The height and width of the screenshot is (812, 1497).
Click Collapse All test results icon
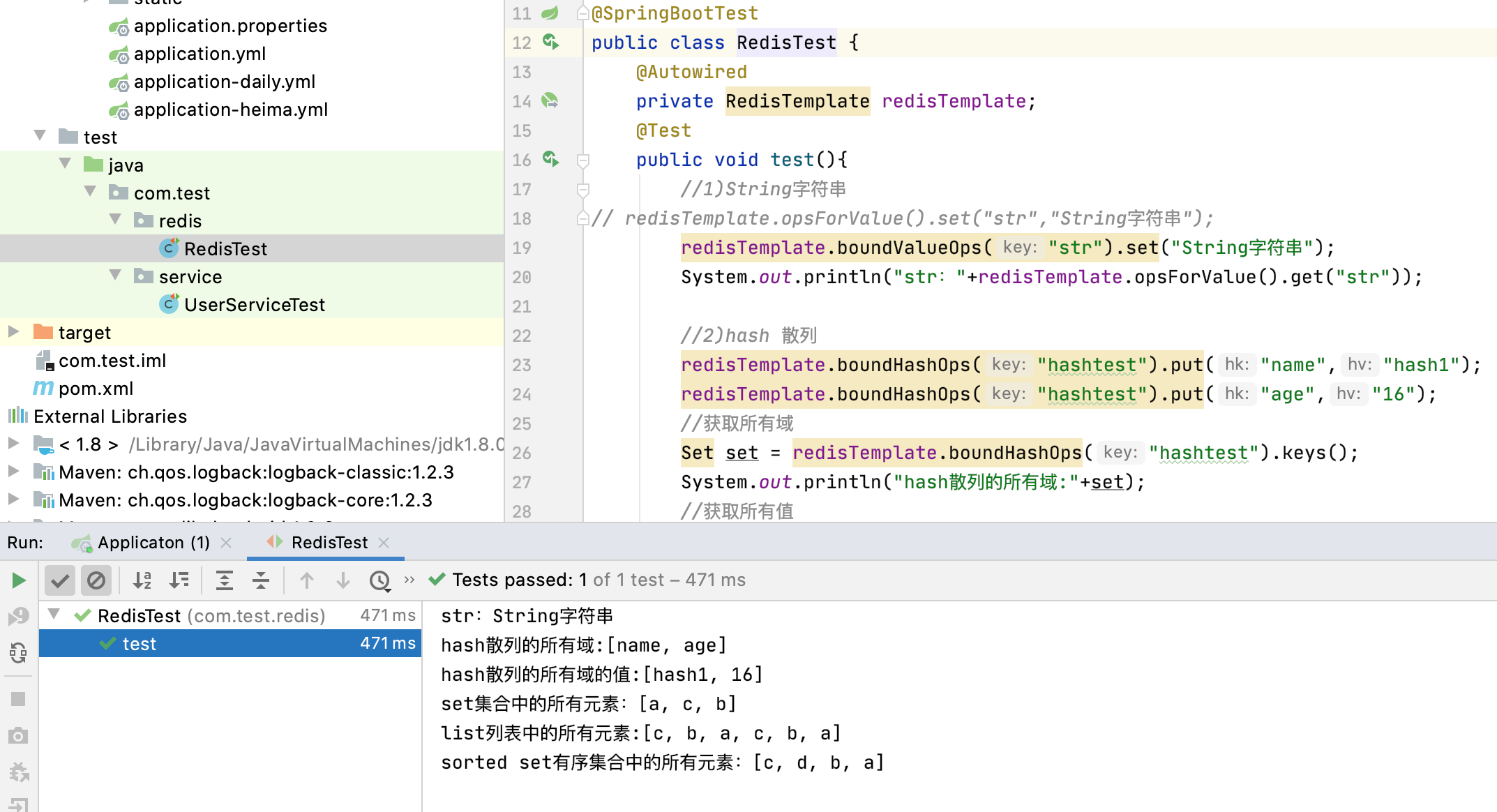[261, 580]
